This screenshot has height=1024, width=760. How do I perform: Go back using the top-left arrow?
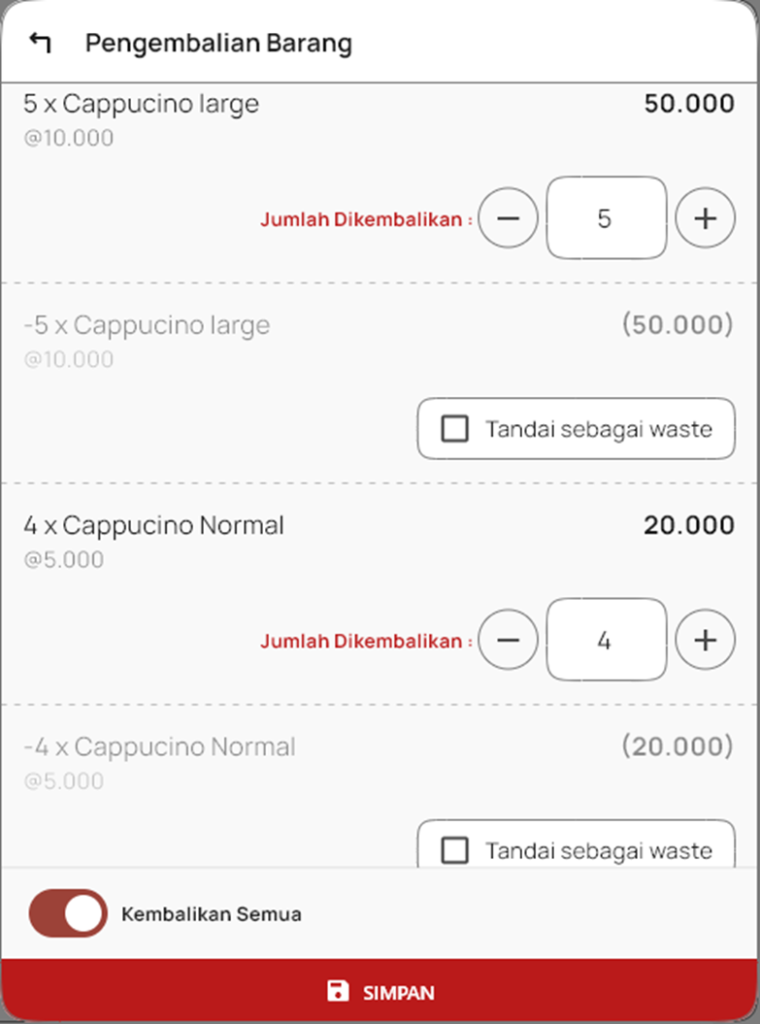[40, 43]
